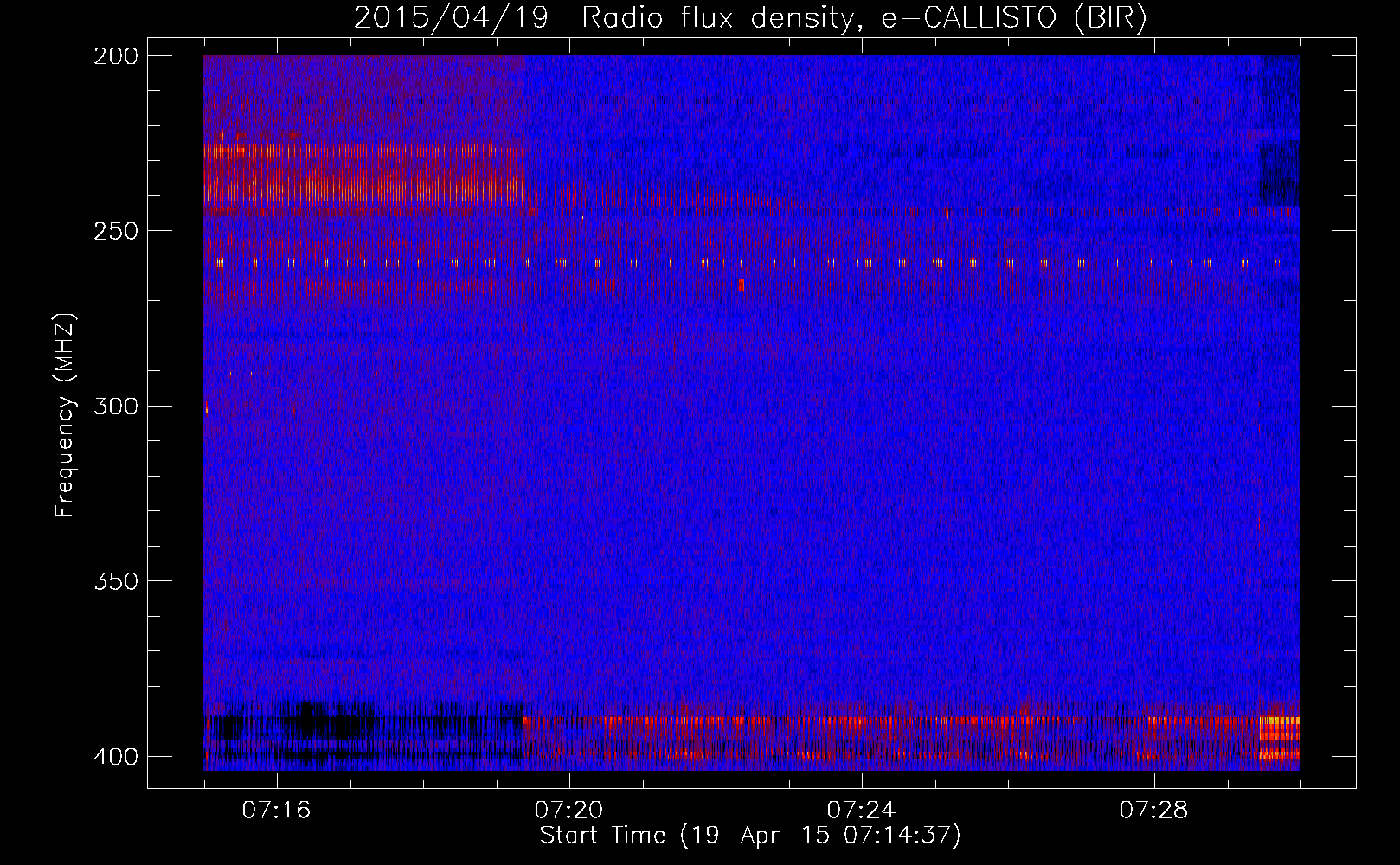Click the 07:24 time tick label
Screen dimensions: 1400x865
point(861,811)
